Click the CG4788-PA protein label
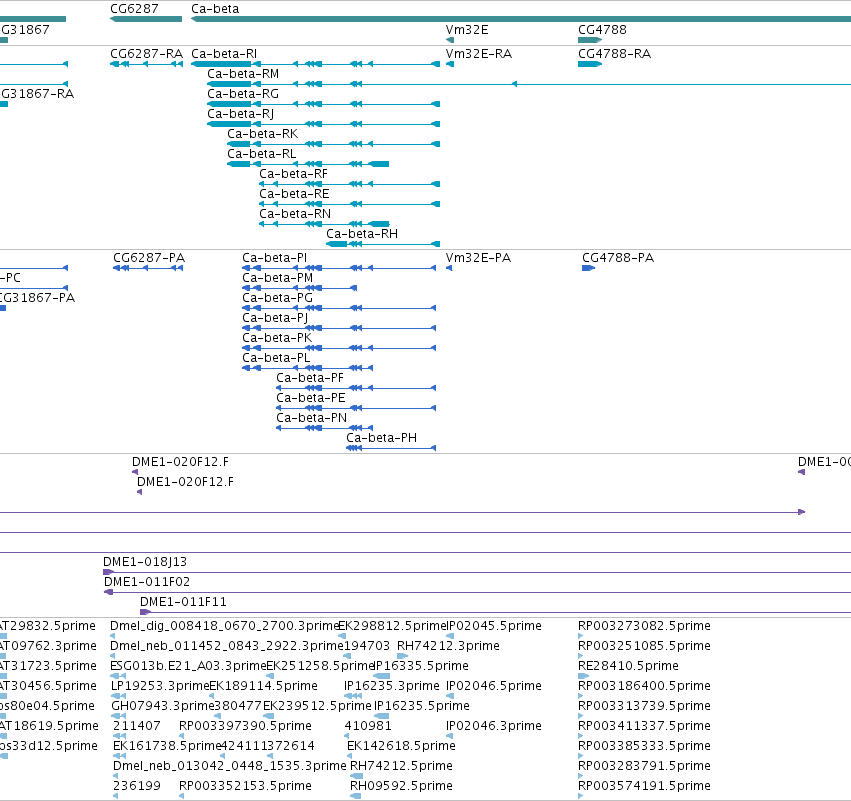The image size is (851, 801). [x=618, y=258]
